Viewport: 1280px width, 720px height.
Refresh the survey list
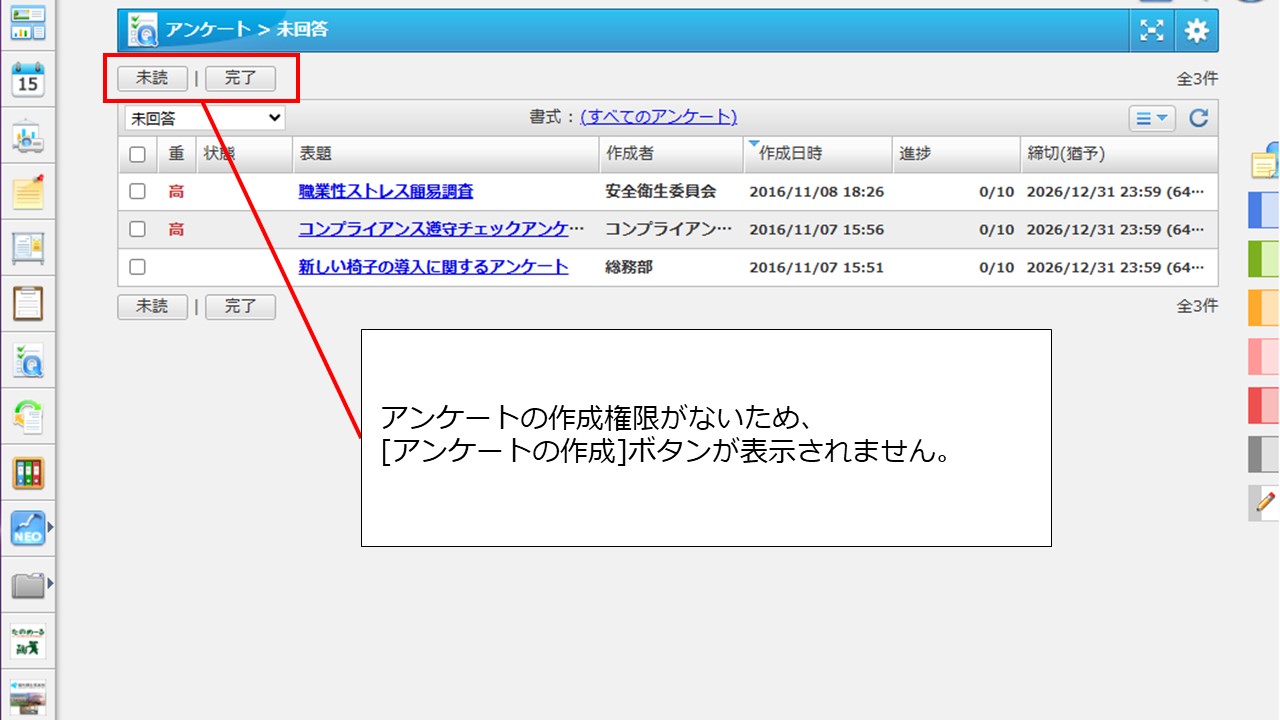(1198, 118)
